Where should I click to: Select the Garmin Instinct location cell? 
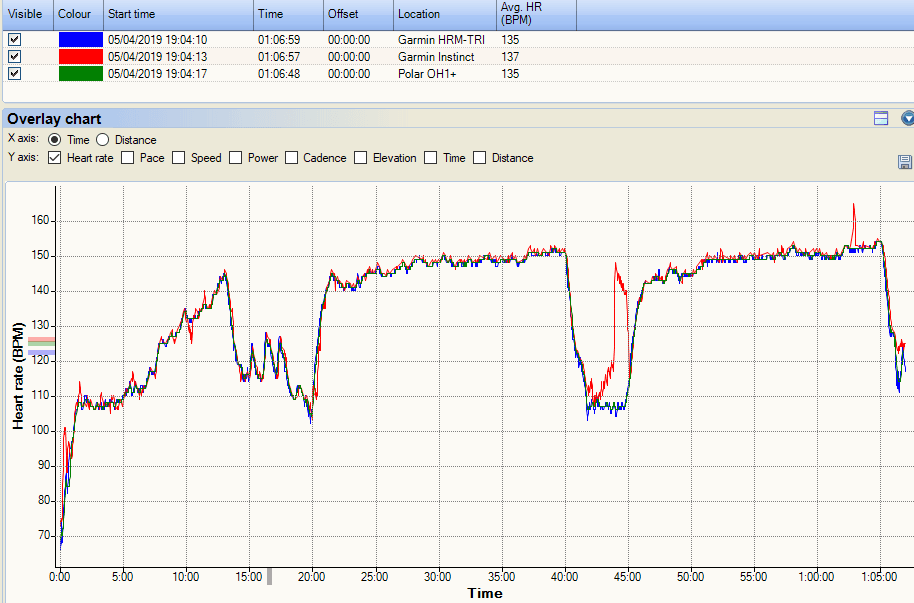pos(436,57)
